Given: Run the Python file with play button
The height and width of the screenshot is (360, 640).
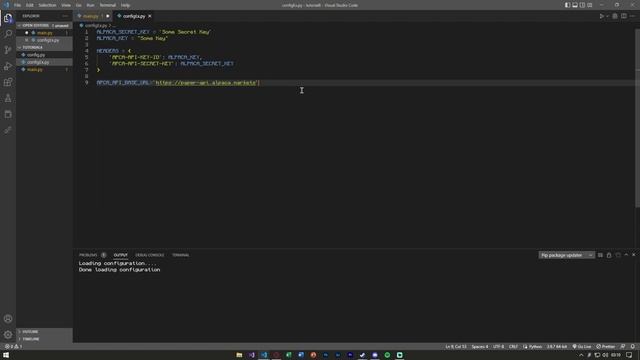Looking at the screenshot, I should 601,16.
